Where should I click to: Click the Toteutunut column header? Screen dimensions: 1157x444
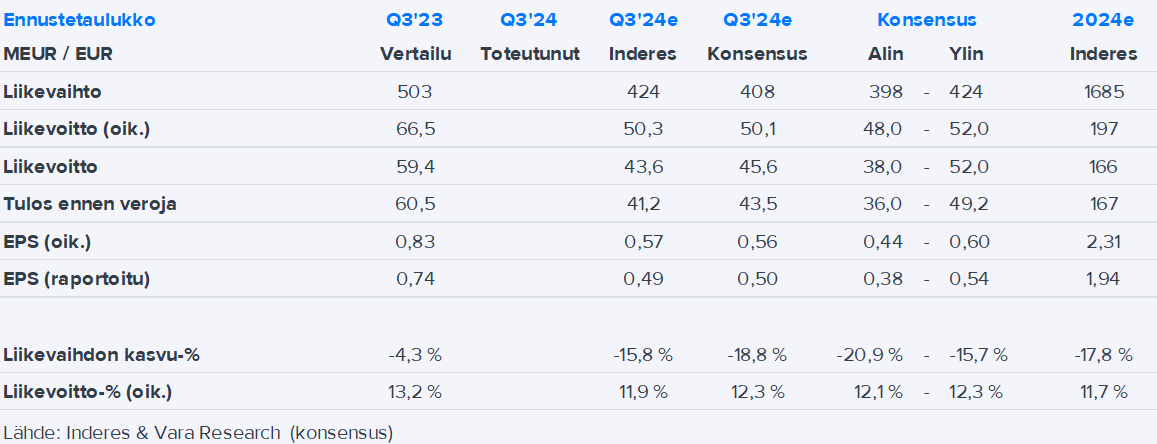point(529,54)
